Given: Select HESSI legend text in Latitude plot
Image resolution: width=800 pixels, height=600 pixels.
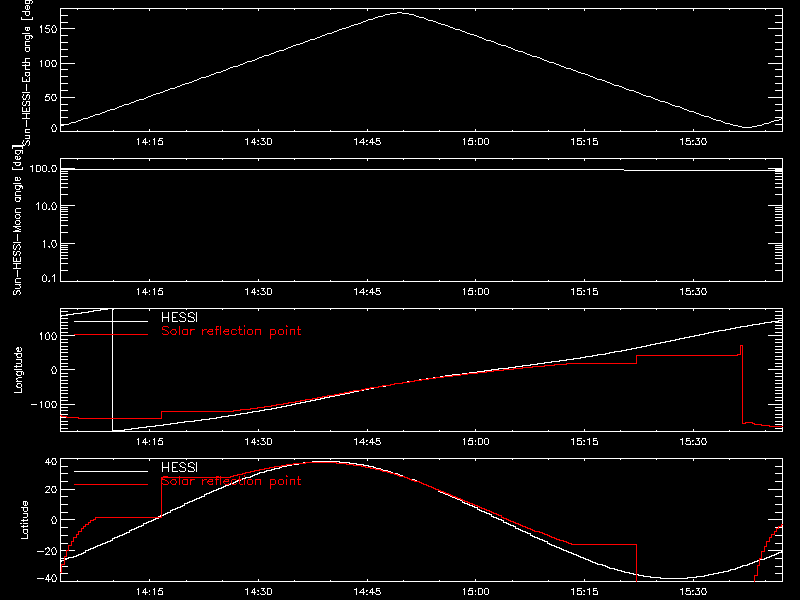Looking at the screenshot, I should (179, 467).
